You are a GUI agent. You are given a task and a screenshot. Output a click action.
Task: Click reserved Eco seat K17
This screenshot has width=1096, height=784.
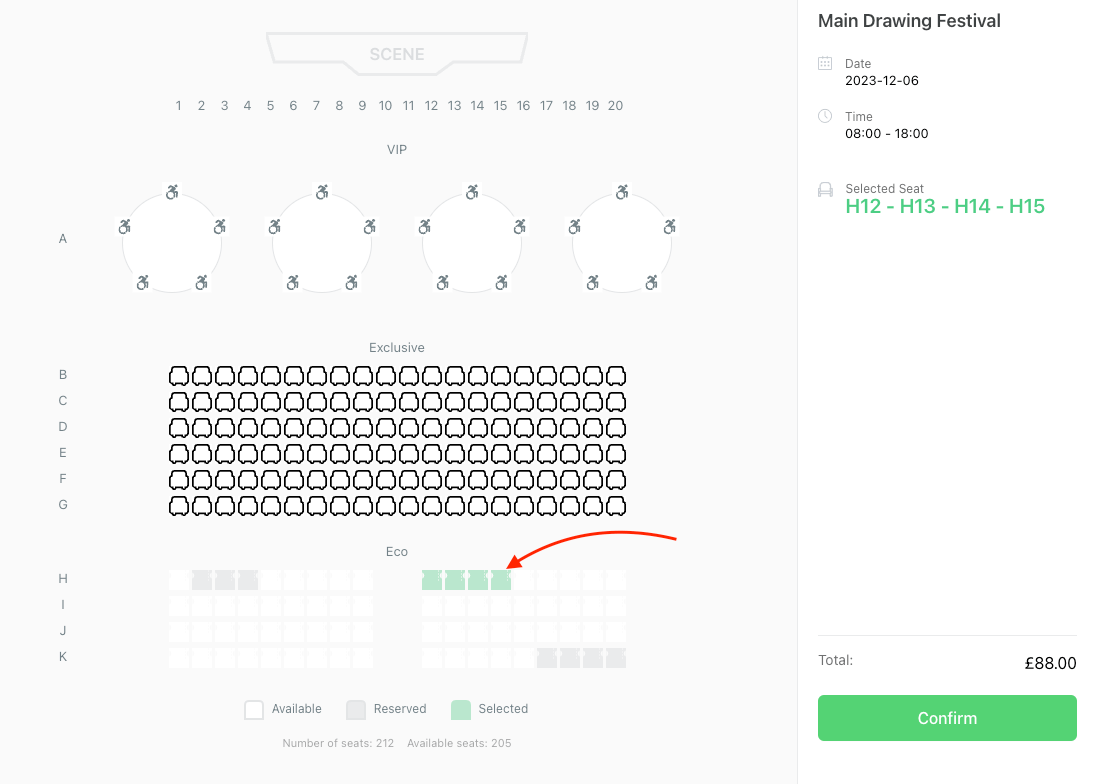[x=547, y=658]
